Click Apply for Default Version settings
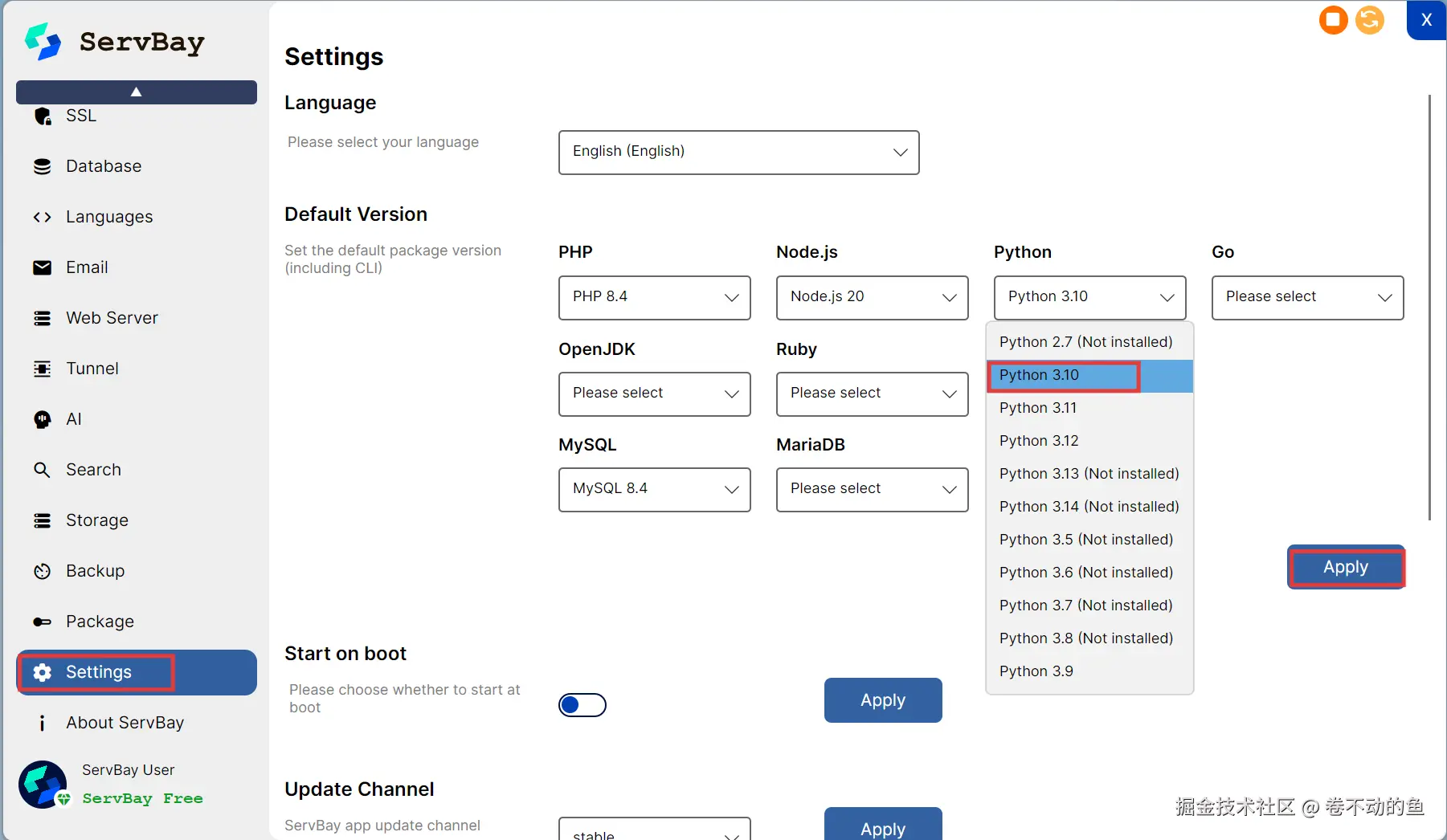 (x=1346, y=567)
